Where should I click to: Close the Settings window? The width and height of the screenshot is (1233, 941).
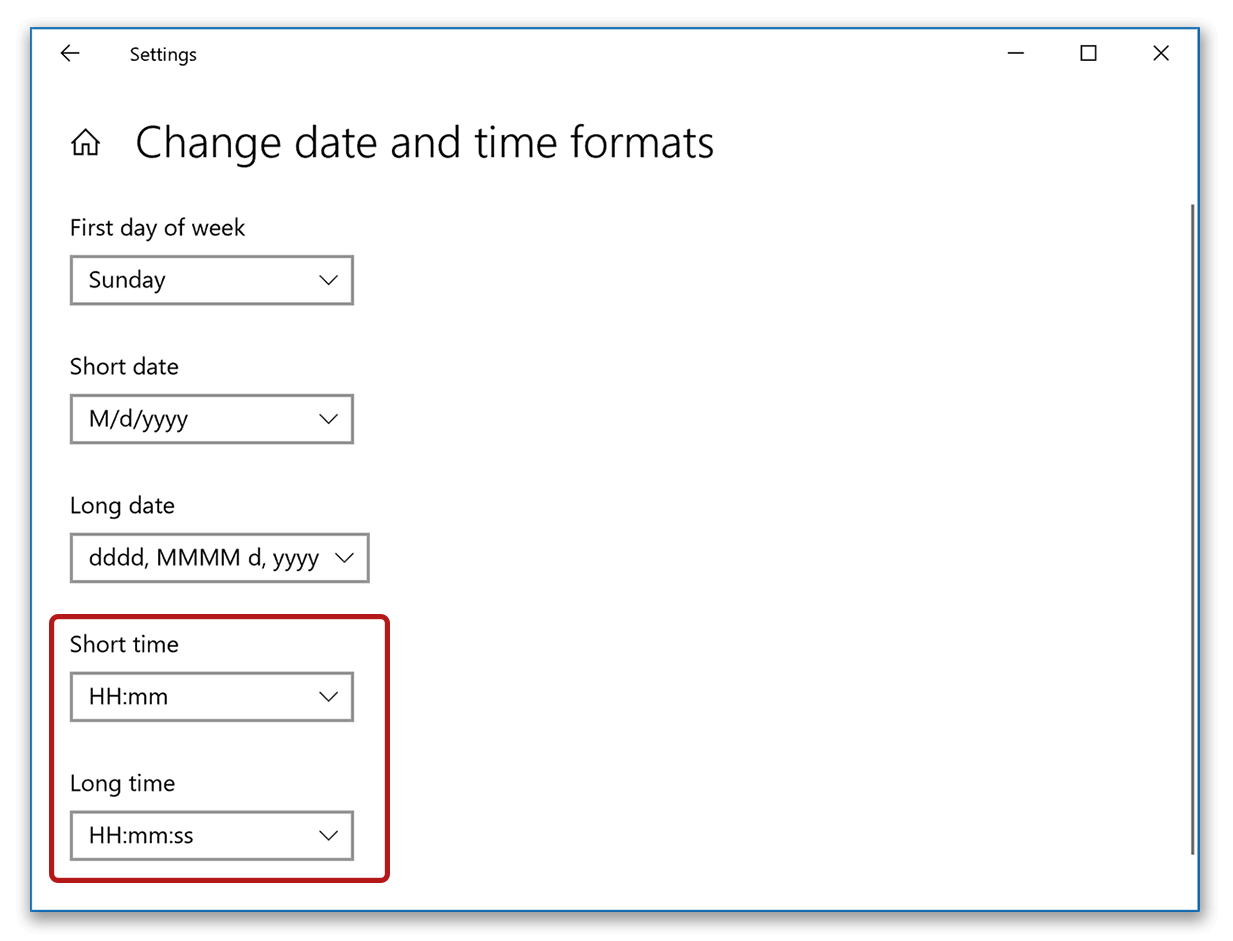click(x=1161, y=54)
